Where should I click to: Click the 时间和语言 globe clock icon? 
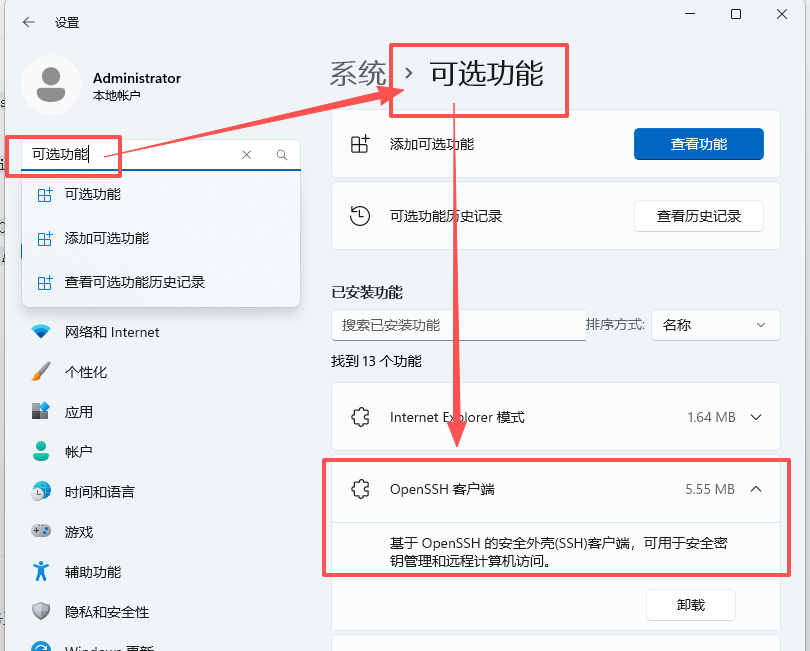coord(41,491)
